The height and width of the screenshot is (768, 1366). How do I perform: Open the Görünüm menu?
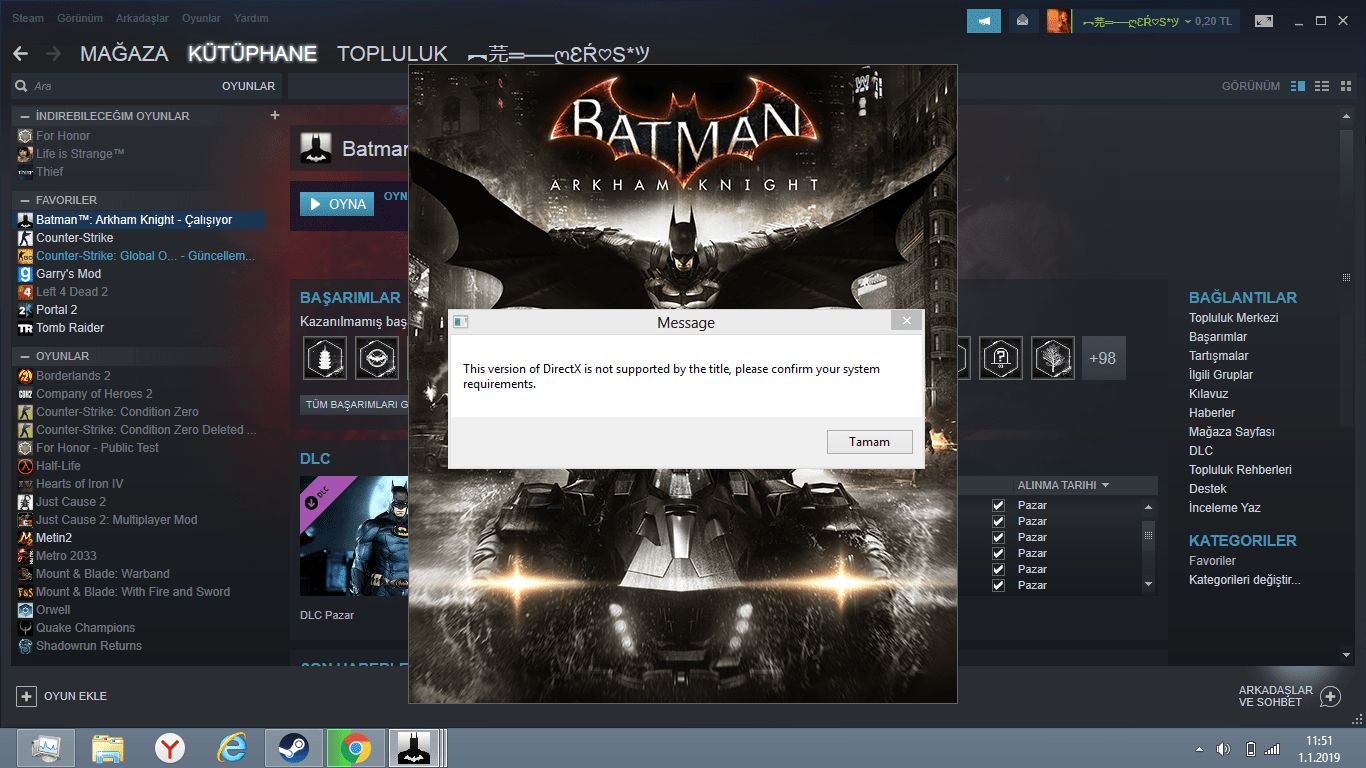tap(80, 18)
